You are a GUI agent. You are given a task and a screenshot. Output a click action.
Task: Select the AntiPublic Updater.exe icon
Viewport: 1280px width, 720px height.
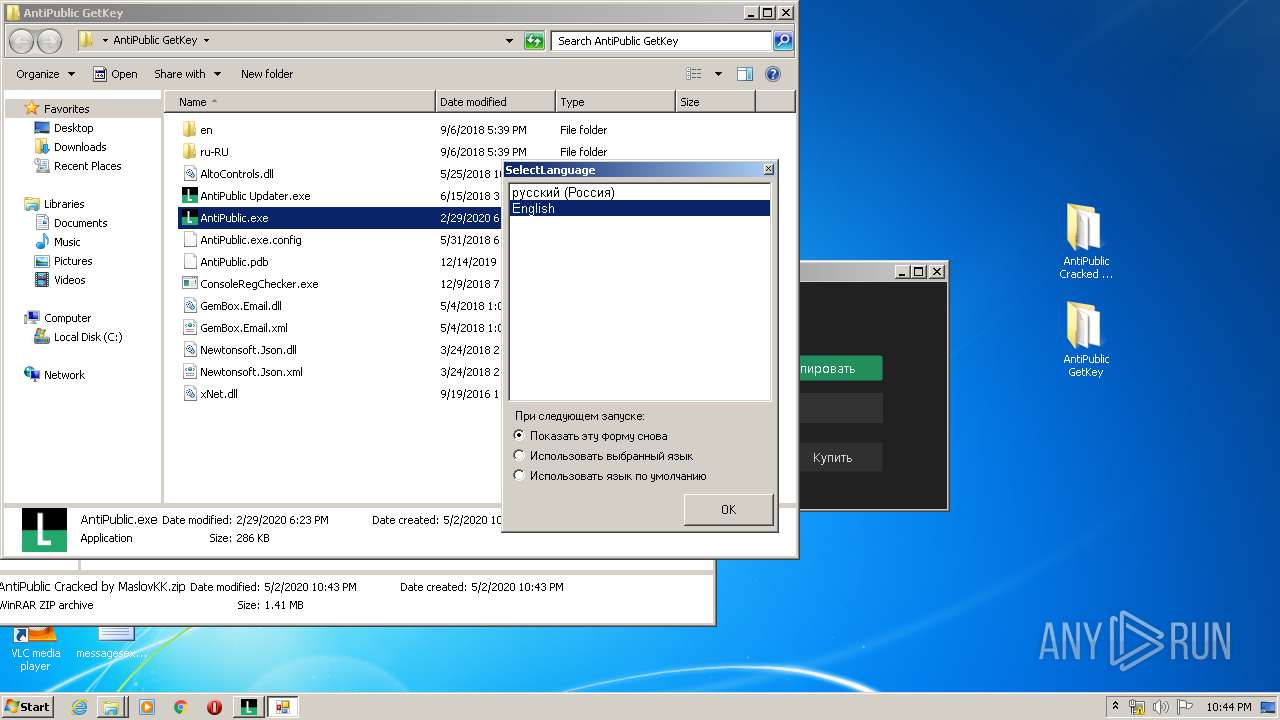[190, 196]
